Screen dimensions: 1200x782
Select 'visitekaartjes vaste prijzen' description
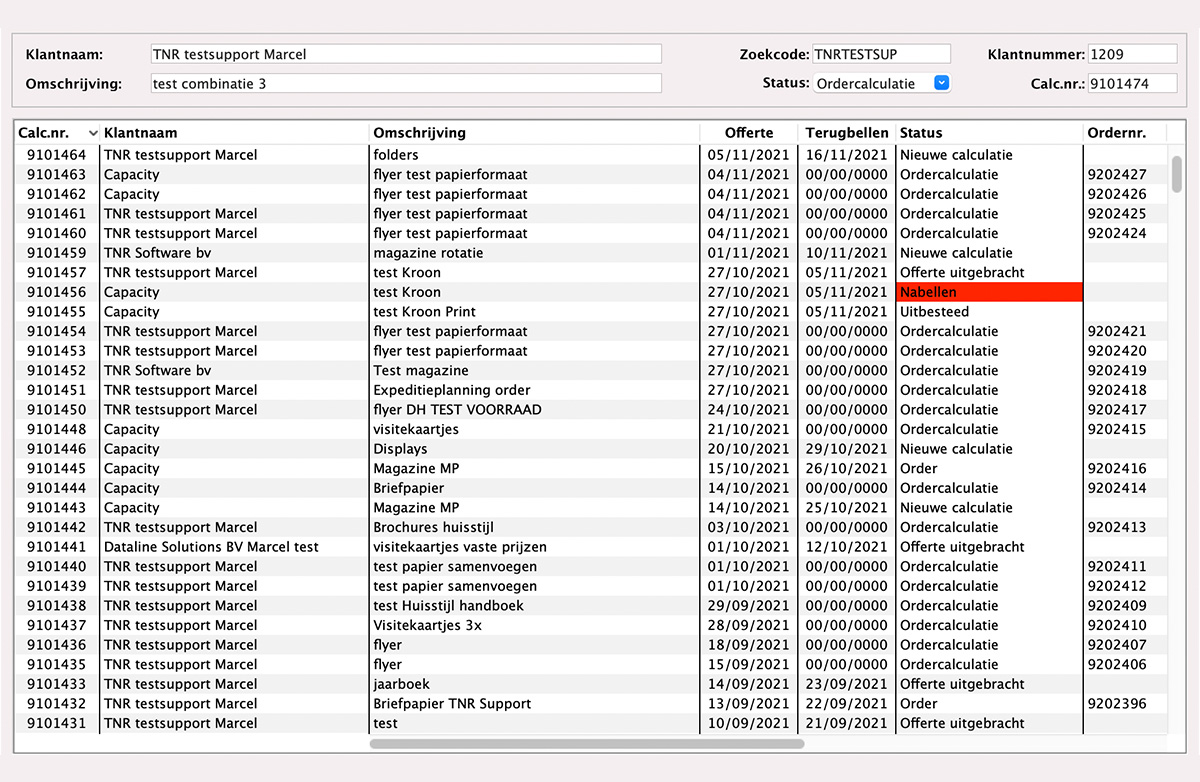460,547
